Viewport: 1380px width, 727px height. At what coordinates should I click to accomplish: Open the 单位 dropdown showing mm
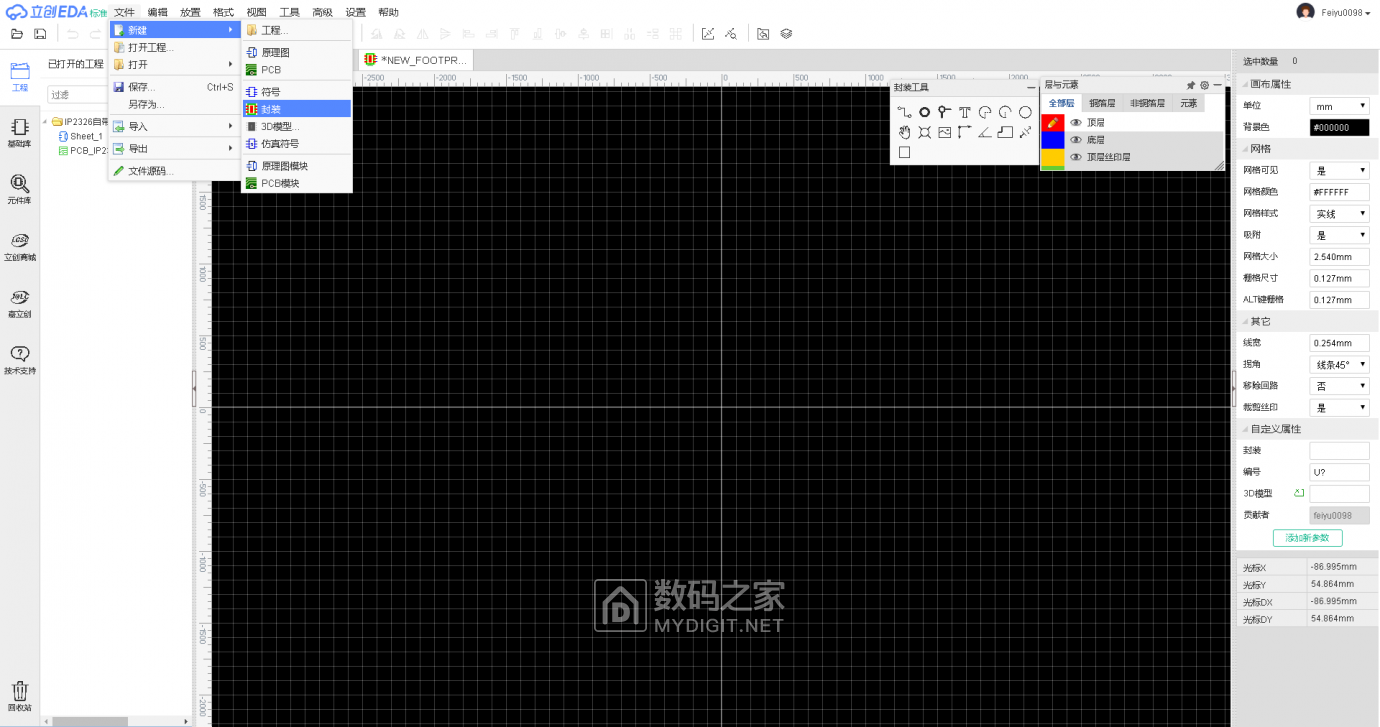click(1339, 105)
